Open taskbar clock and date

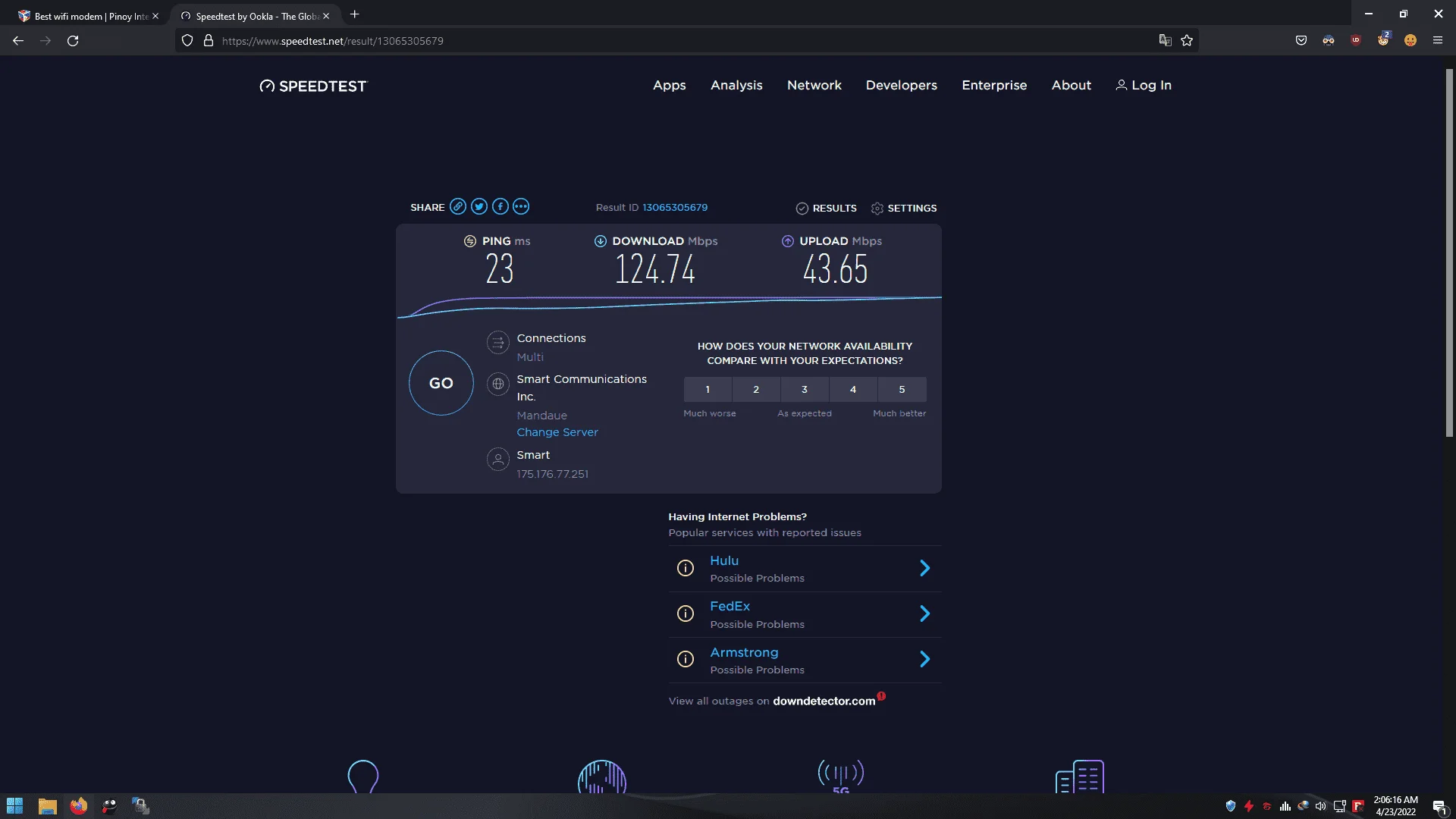click(x=1395, y=805)
